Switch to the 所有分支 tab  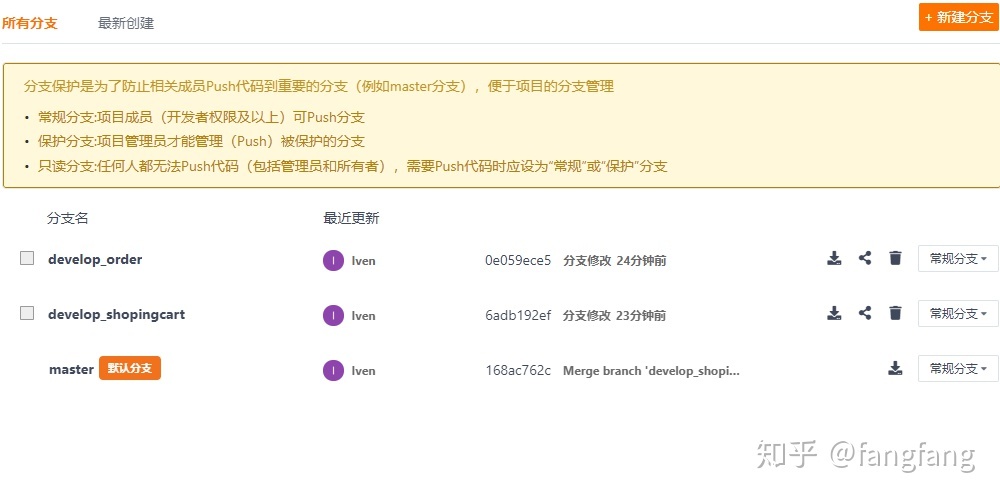[29, 24]
